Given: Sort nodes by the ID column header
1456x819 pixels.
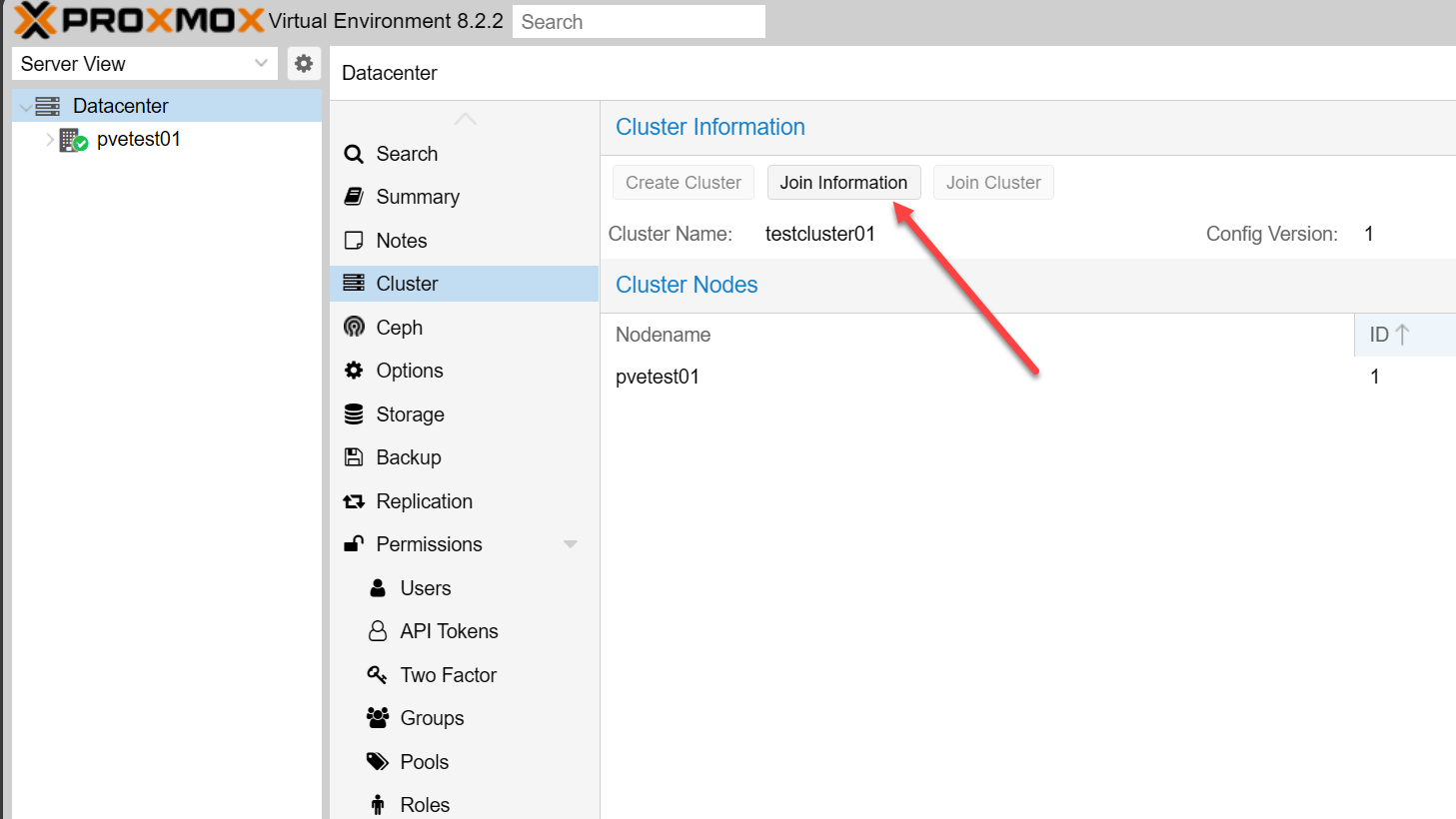Looking at the screenshot, I should (x=1388, y=335).
